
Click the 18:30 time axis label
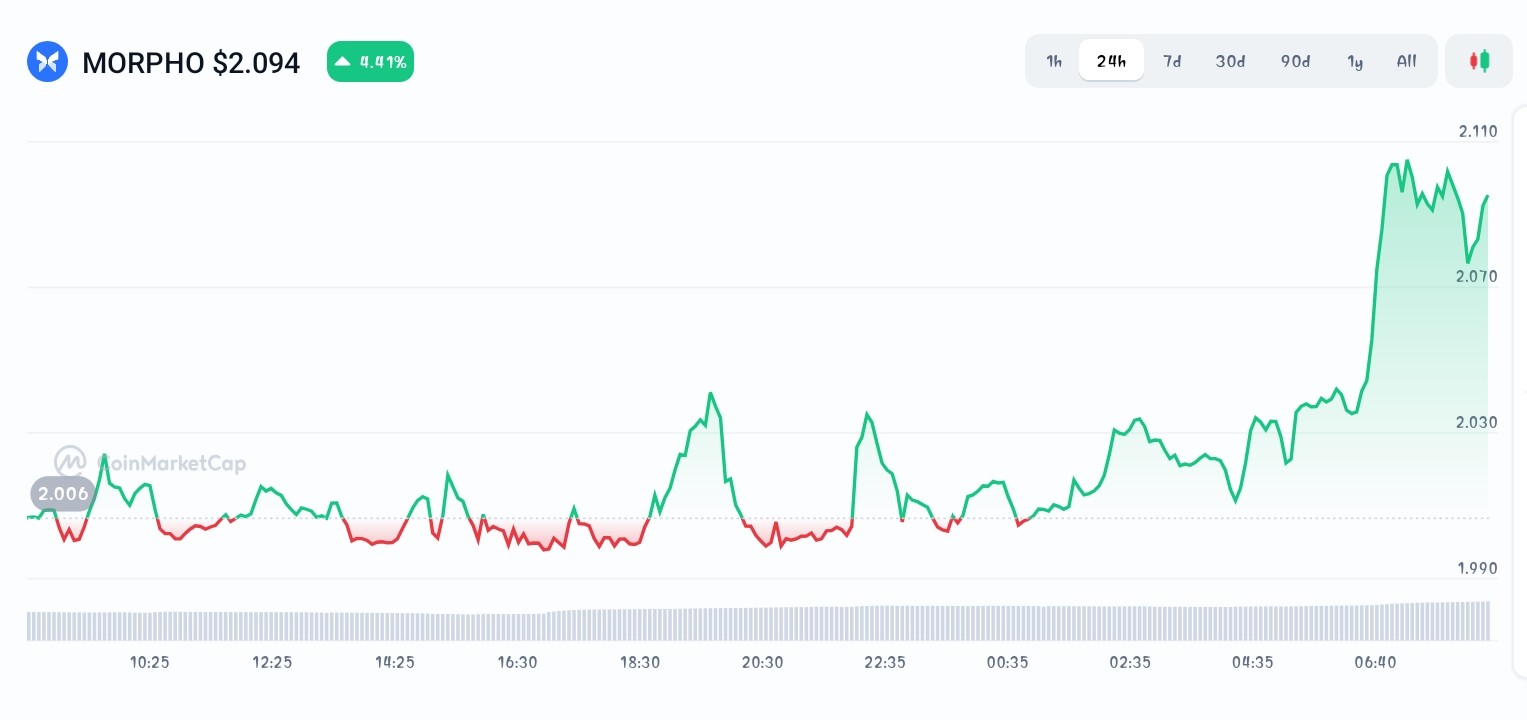pos(640,662)
